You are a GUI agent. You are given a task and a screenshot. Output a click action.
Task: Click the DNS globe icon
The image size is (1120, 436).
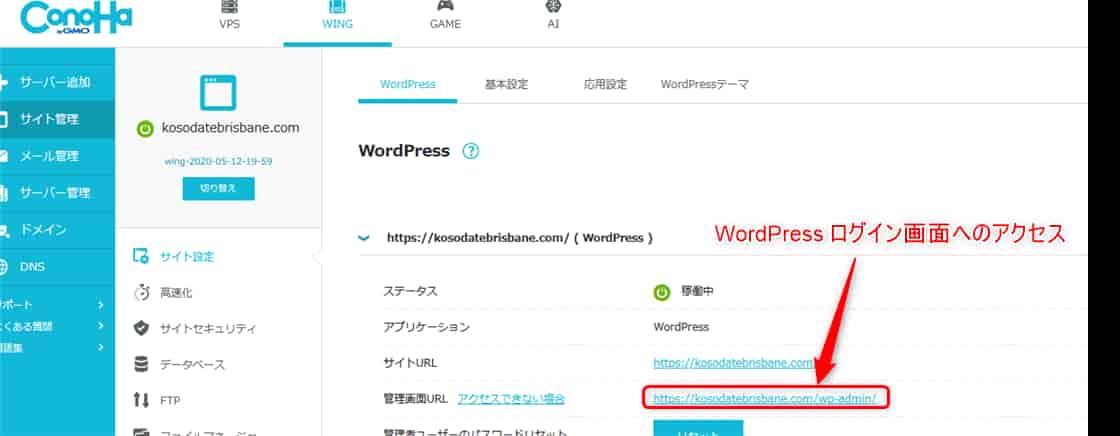click(x=4, y=267)
